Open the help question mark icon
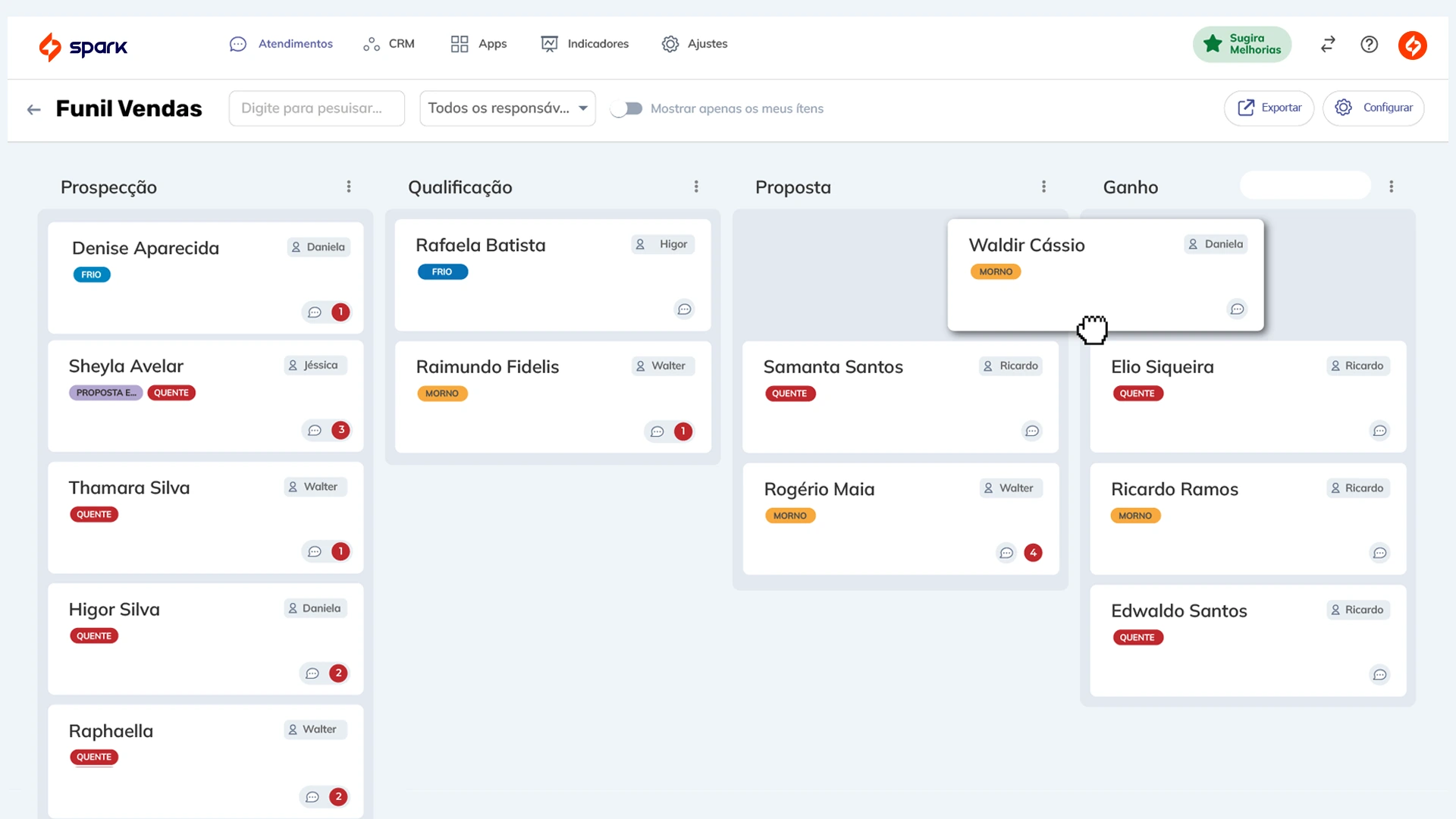This screenshot has width=1456, height=819. click(x=1369, y=45)
